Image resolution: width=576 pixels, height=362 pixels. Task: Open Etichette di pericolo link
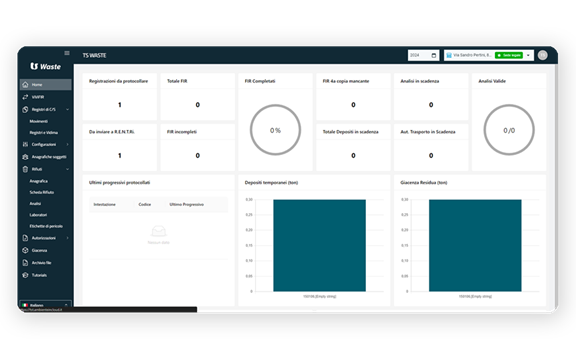pyautogui.click(x=46, y=226)
